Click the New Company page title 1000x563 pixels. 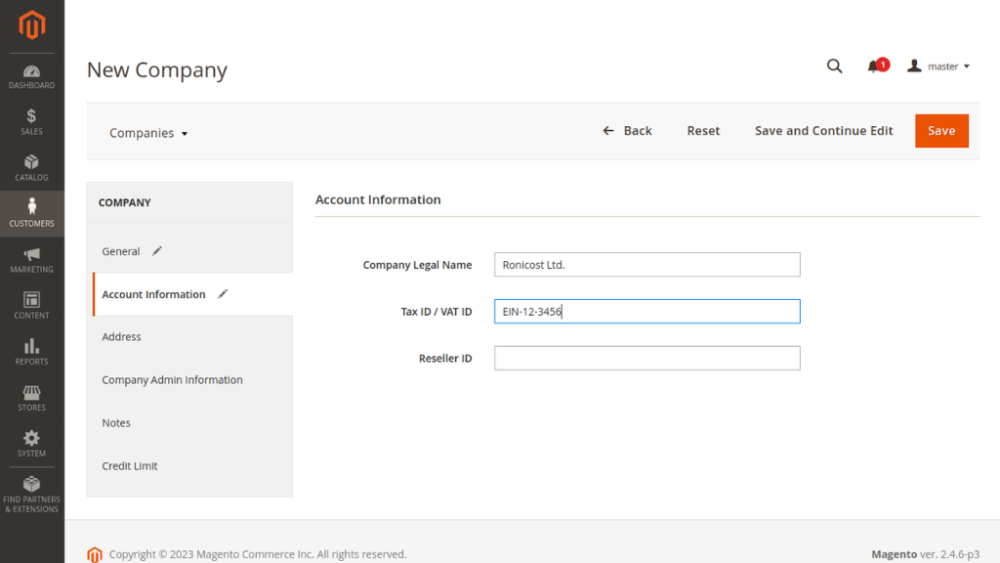click(x=157, y=69)
